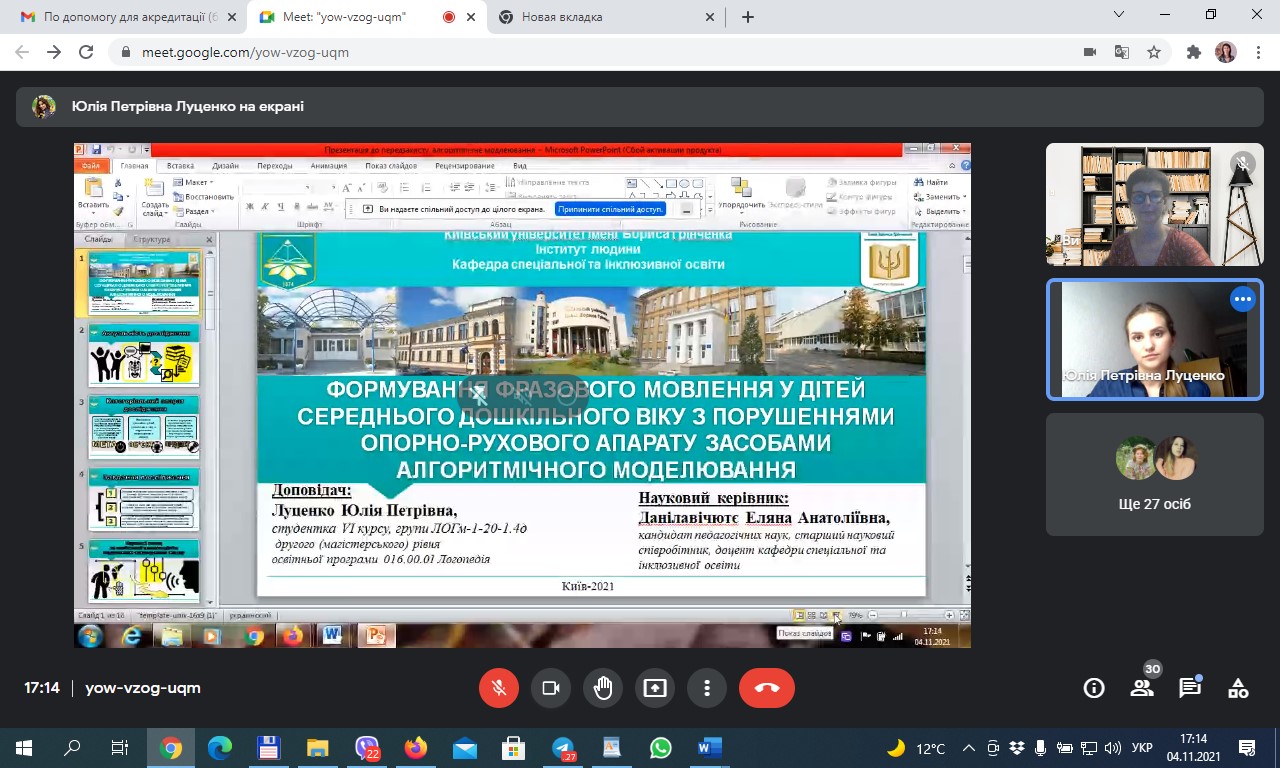This screenshot has width=1280, height=768.
Task: Open the font size dropdown
Action: tap(331, 188)
